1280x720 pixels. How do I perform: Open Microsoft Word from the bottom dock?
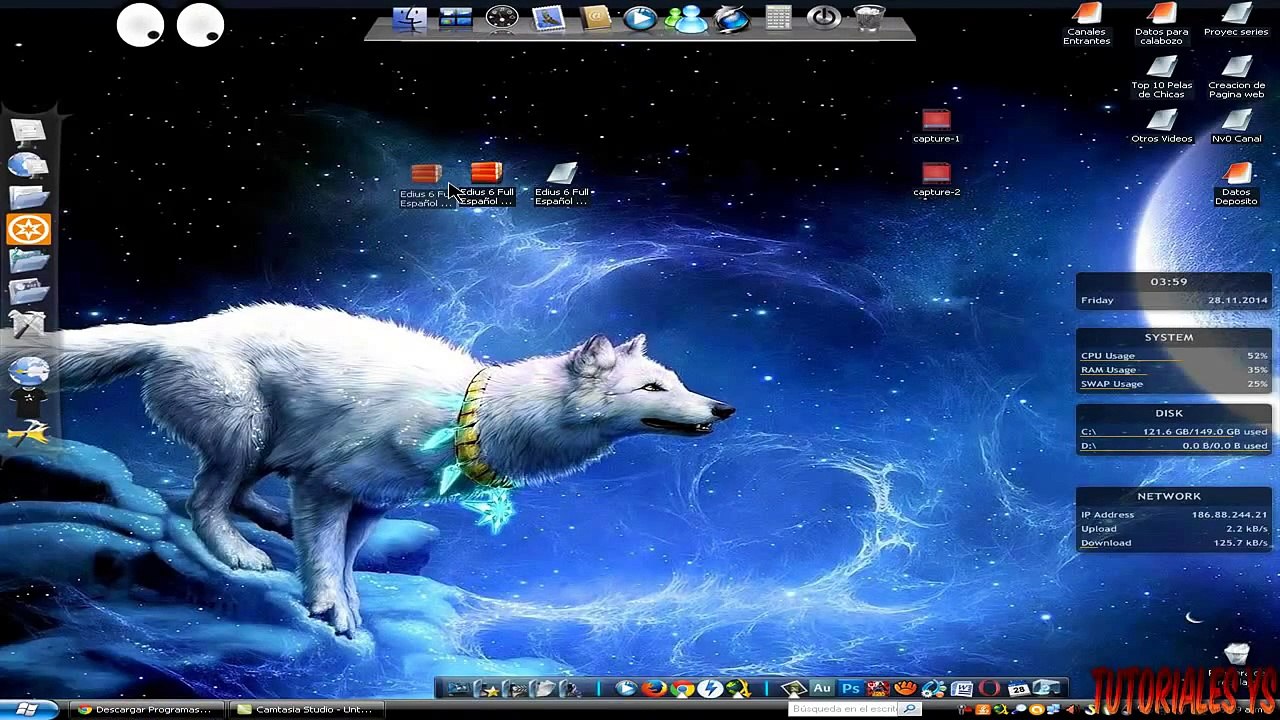(962, 688)
